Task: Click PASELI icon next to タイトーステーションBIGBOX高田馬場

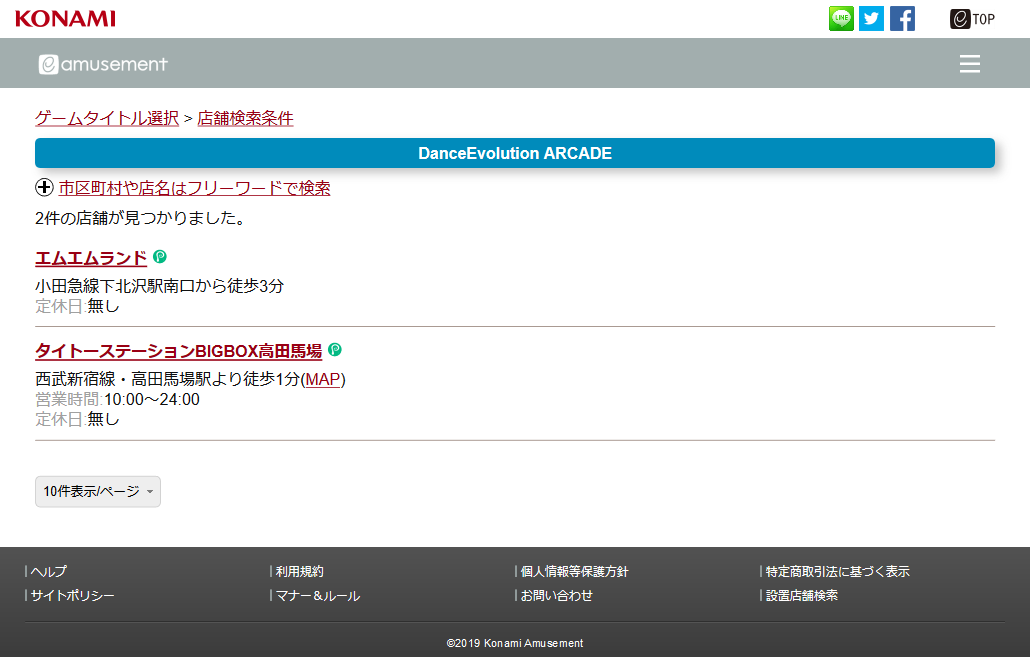Action: (x=334, y=350)
